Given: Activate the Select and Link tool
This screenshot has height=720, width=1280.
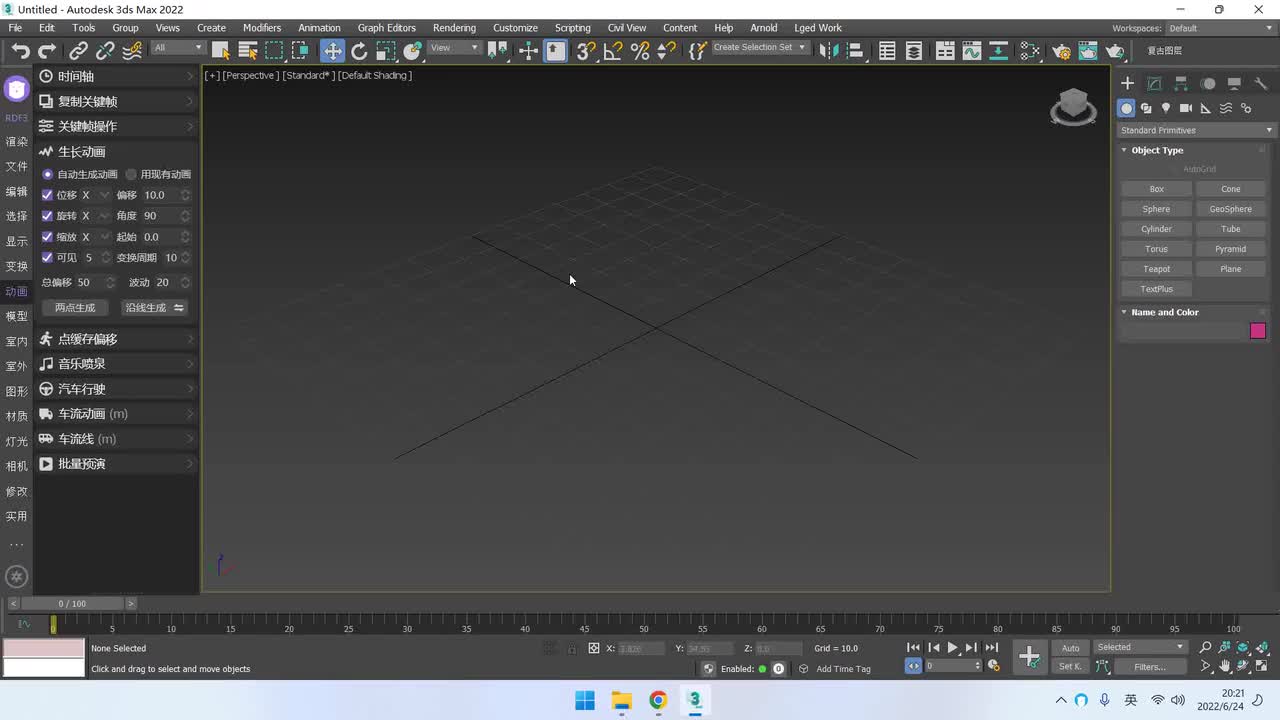Looking at the screenshot, I should coord(79,51).
